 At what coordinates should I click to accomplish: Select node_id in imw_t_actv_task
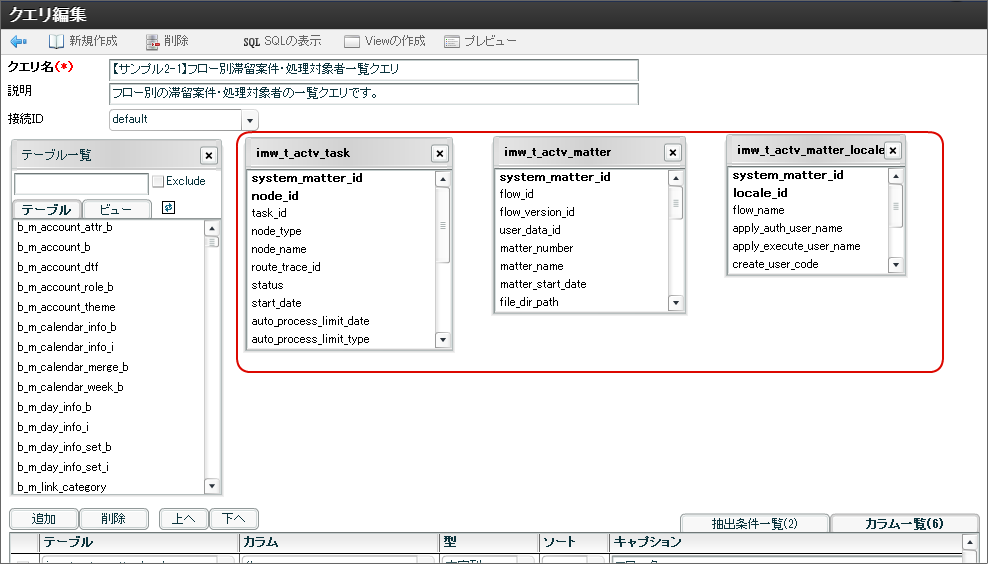point(275,196)
